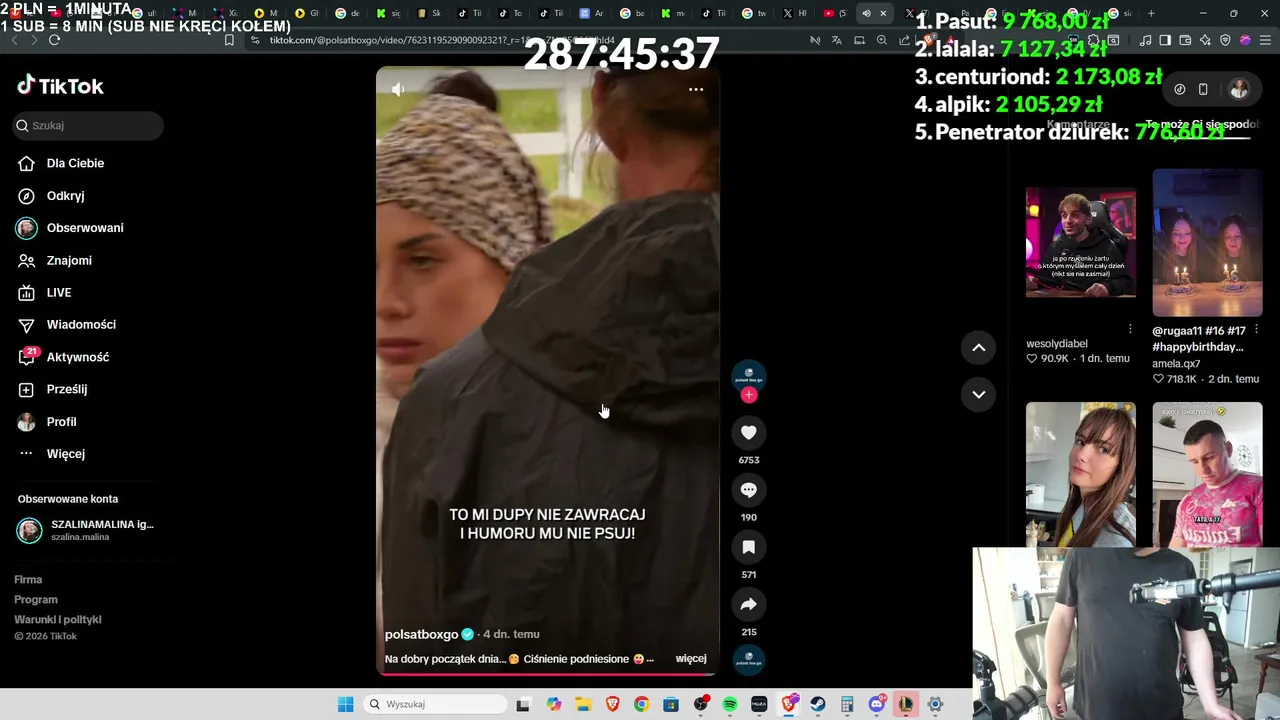
Task: Open Steam from the taskbar
Action: click(x=818, y=704)
